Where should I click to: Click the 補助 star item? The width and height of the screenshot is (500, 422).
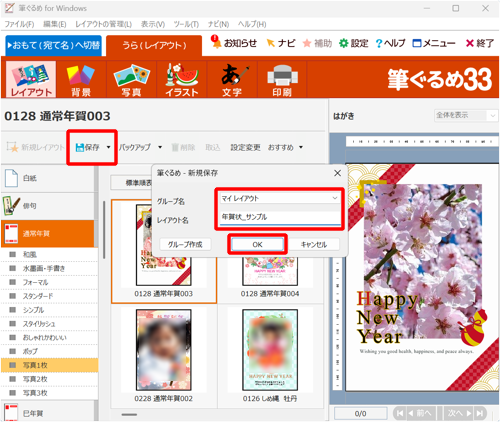[x=317, y=43]
